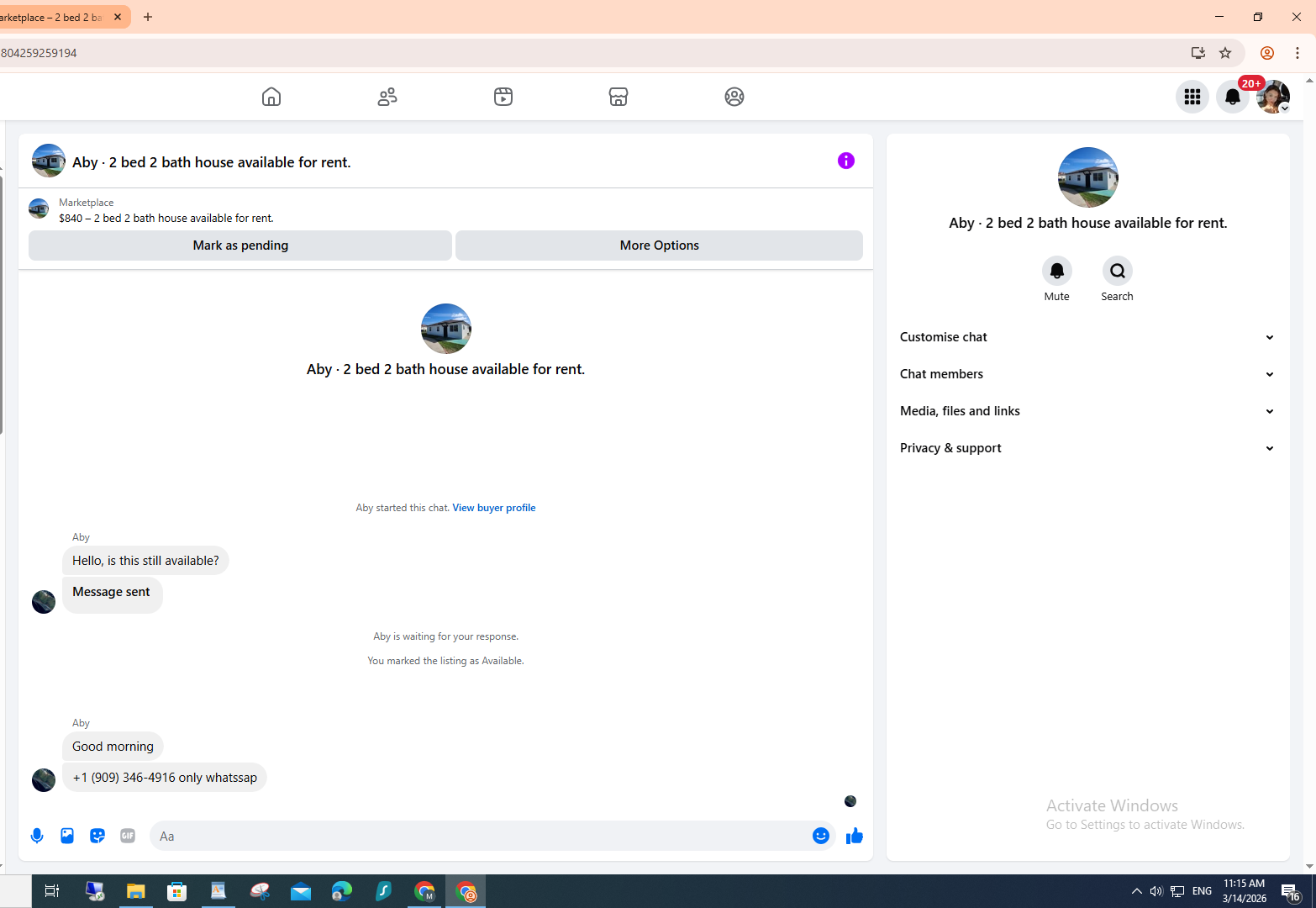Click taskbar clock showing 11:15 AM
The height and width of the screenshot is (908, 1316).
(1245, 891)
